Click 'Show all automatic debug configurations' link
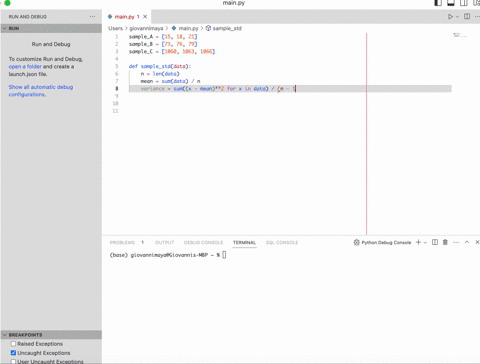Viewport: 480px width, 364px height. coord(41,91)
